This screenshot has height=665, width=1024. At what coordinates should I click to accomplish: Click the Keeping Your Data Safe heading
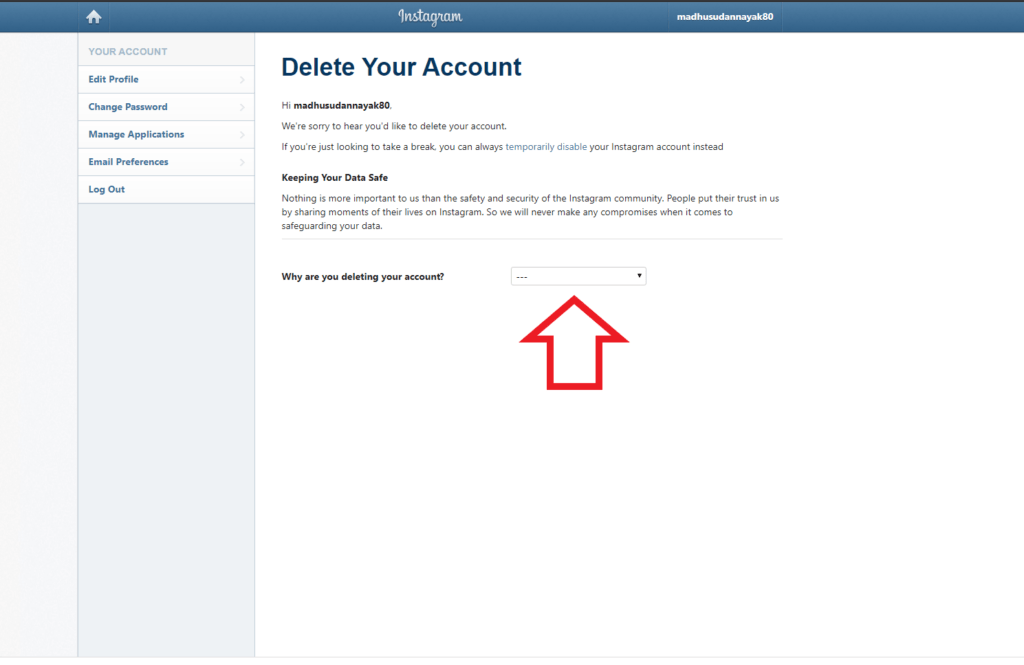coord(334,178)
